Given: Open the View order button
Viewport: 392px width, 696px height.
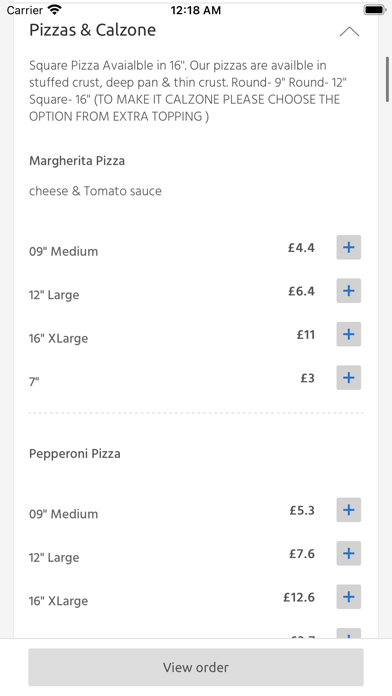Looking at the screenshot, I should click(x=196, y=667).
